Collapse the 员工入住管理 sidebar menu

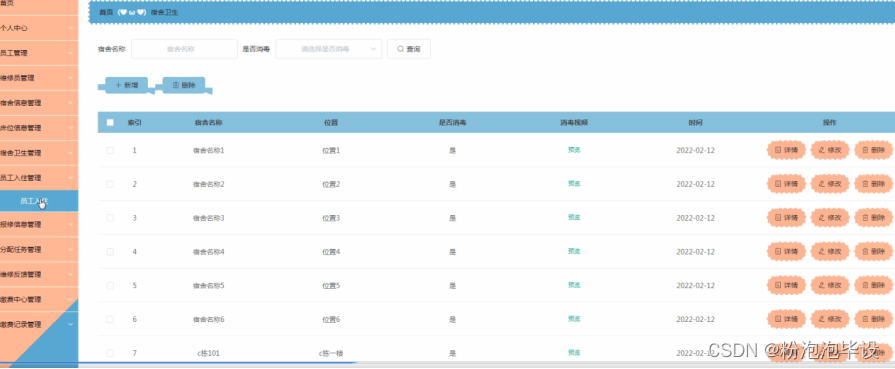click(x=39, y=178)
